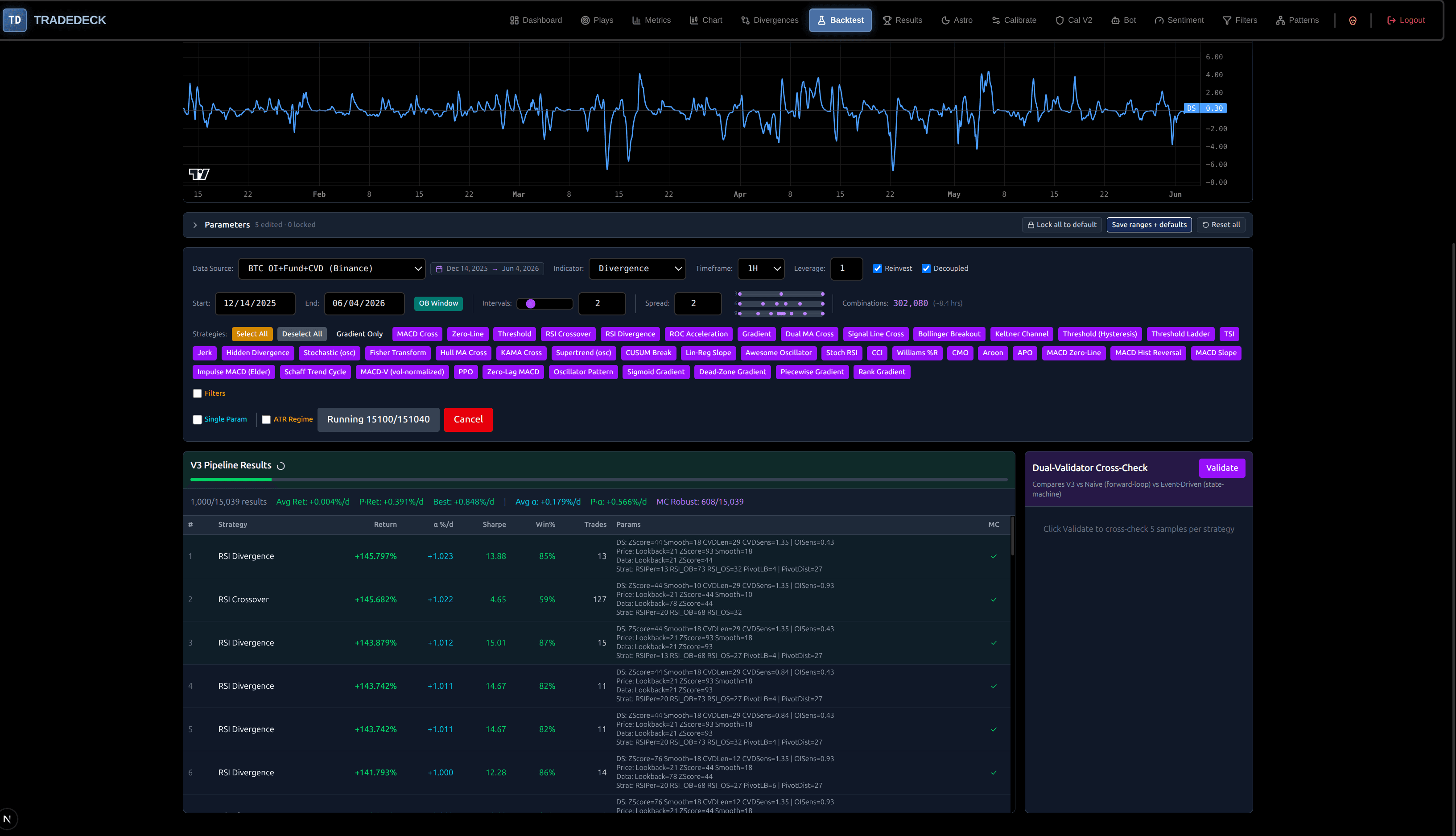Click the Validate button
1456x836 pixels.
click(x=1221, y=468)
